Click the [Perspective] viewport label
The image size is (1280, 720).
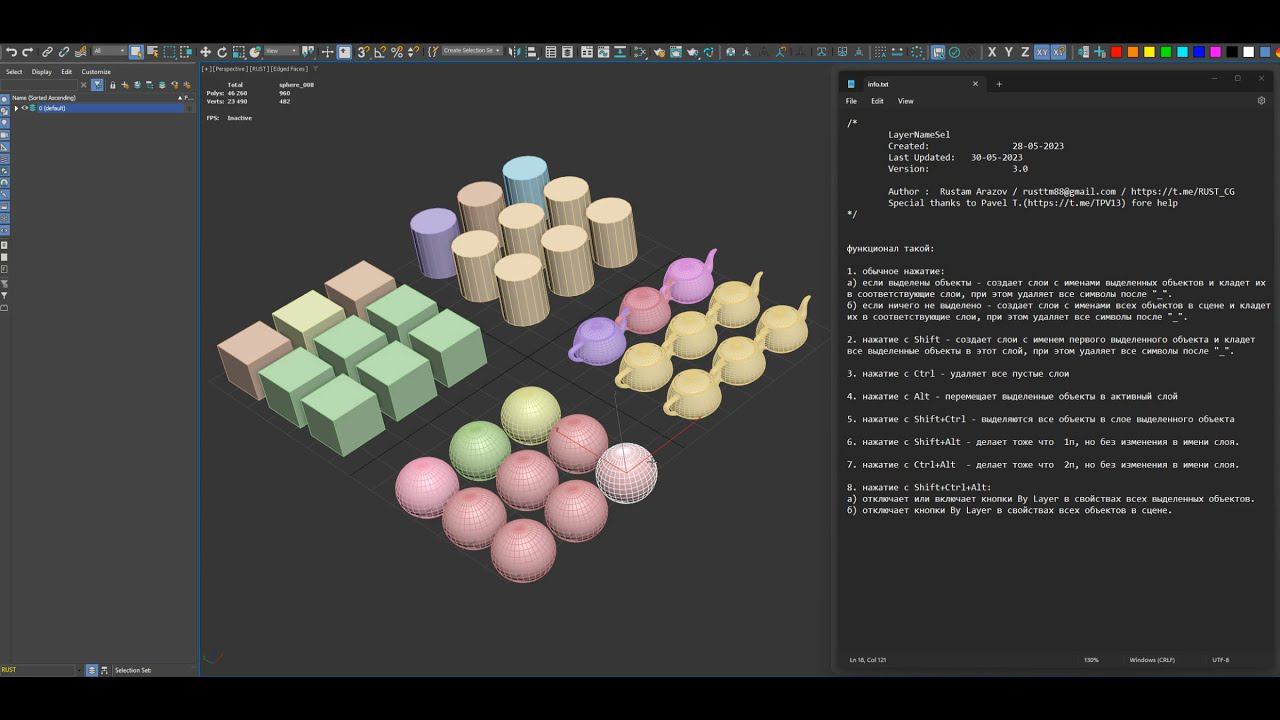pos(230,69)
